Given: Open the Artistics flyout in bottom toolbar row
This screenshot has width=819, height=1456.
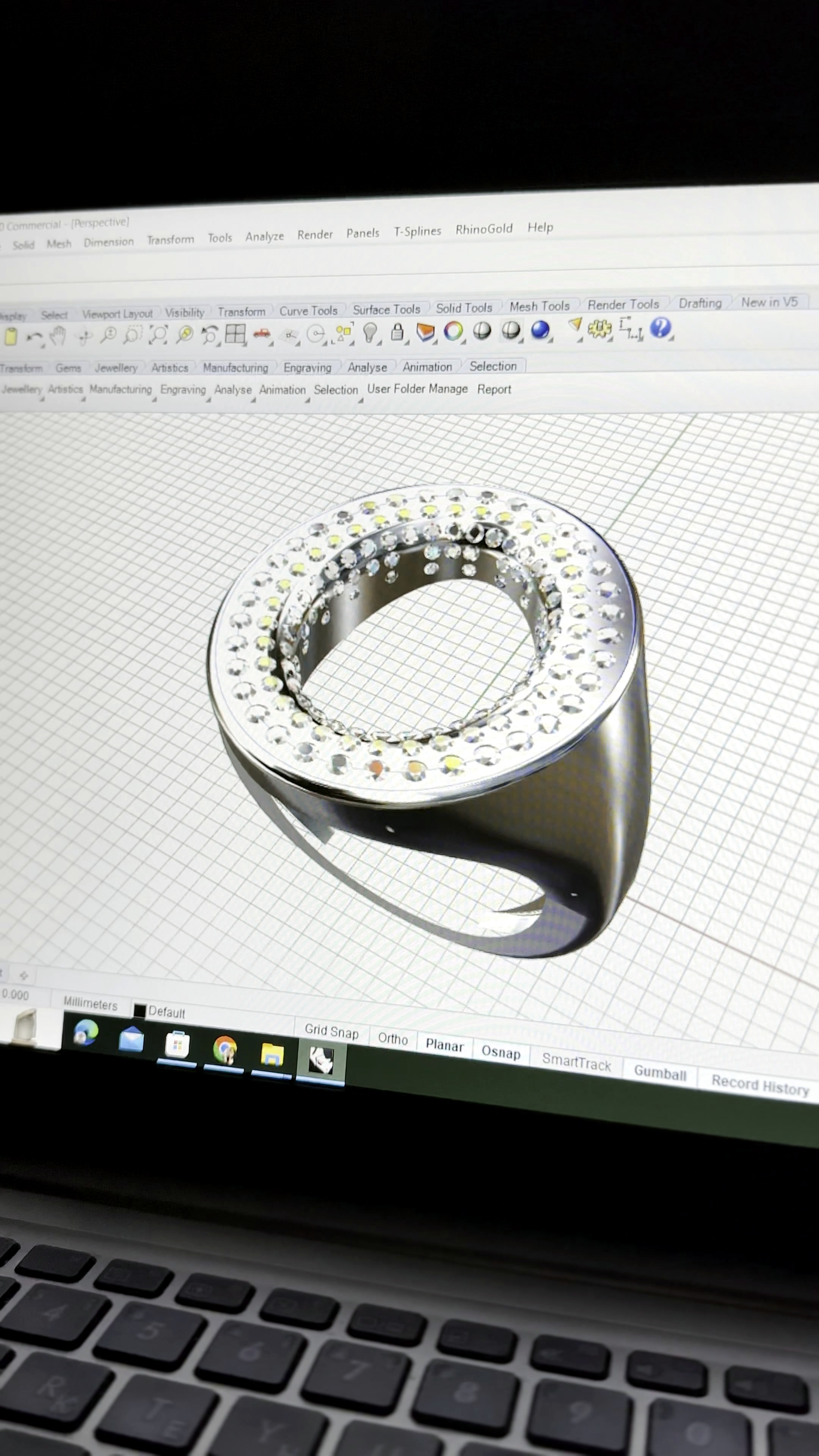Looking at the screenshot, I should coord(66,389).
